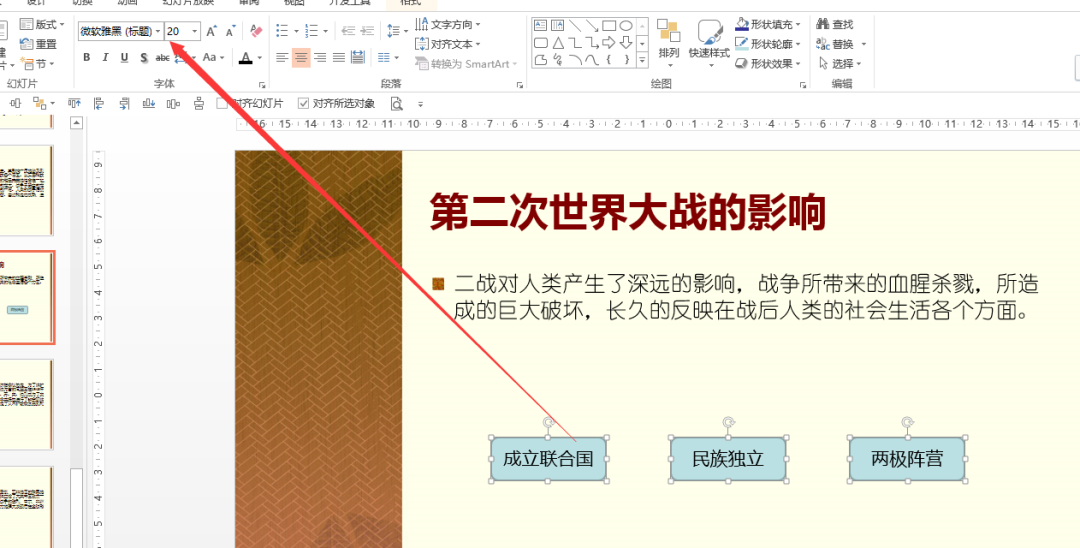This screenshot has height=548, width=1080.
Task: Apply bullet list formatting
Action: pos(282,31)
